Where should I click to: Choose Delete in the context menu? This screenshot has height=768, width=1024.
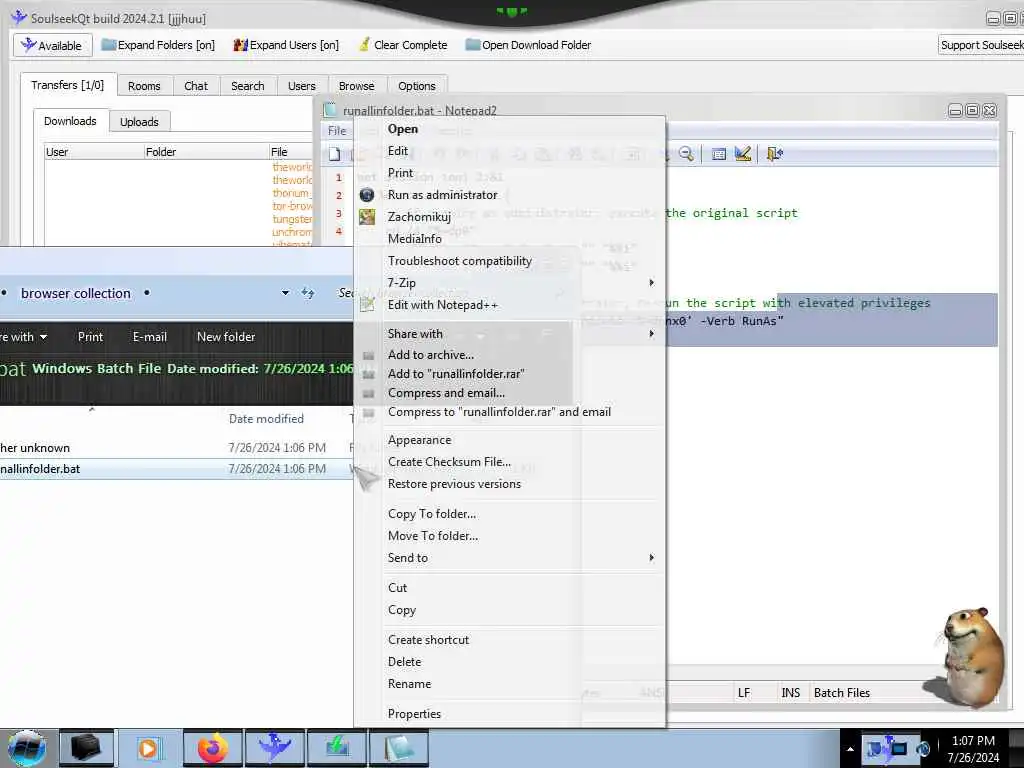pyautogui.click(x=404, y=662)
